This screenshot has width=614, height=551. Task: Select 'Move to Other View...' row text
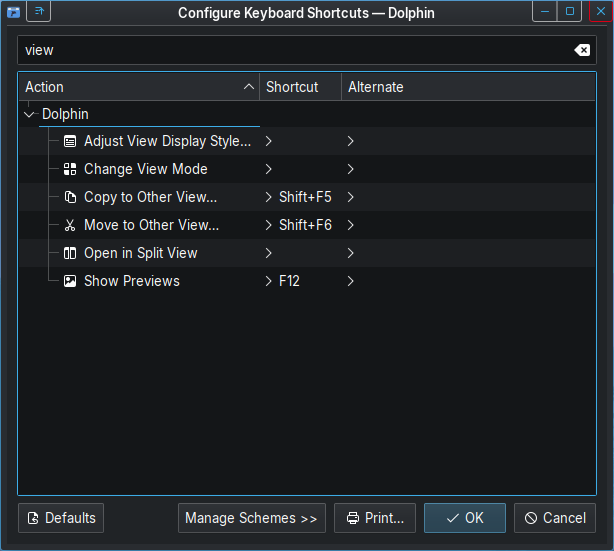pyautogui.click(x=152, y=225)
